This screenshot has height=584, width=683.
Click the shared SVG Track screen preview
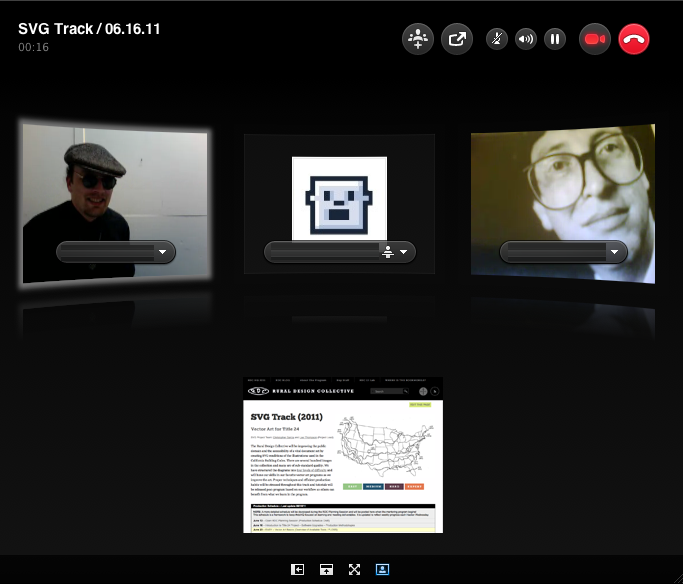[342, 454]
